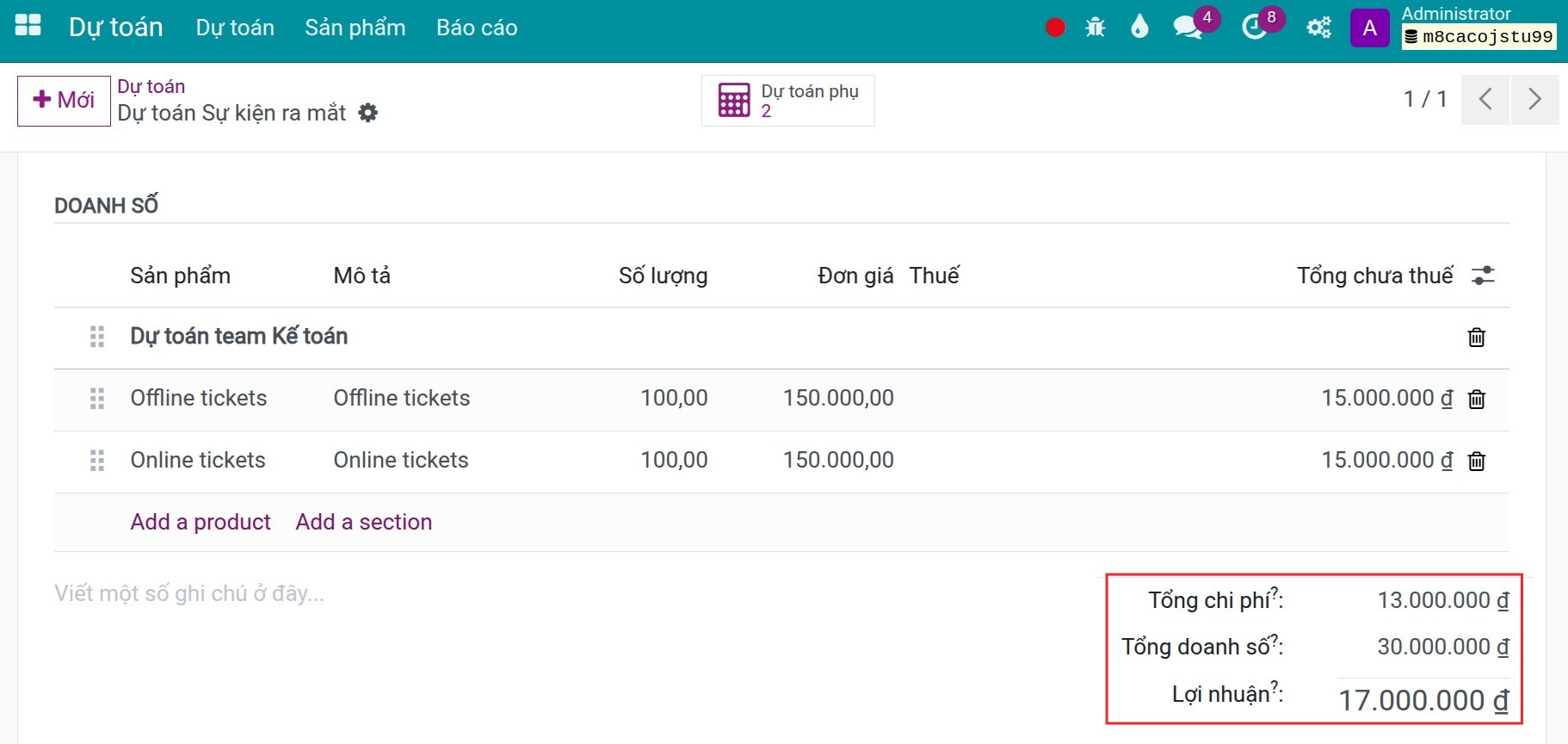
Task: Go to the previous record arrow
Action: point(1485,100)
